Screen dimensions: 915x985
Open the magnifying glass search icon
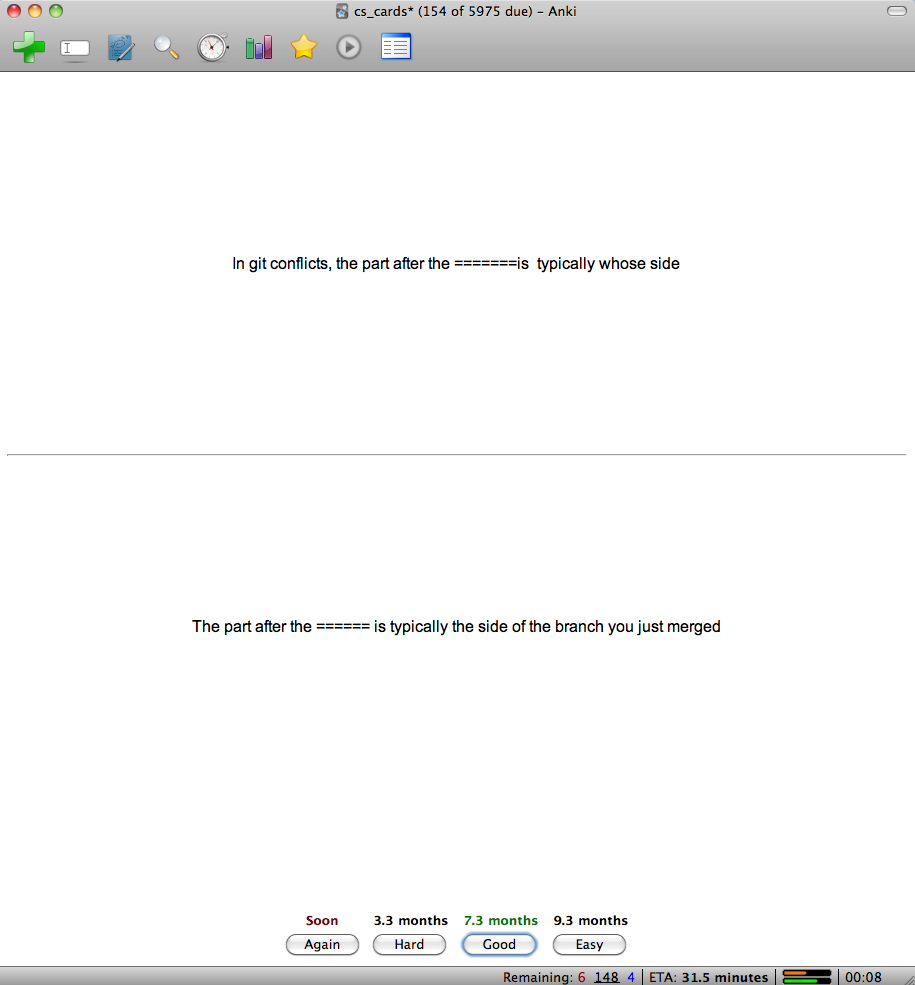tap(167, 47)
